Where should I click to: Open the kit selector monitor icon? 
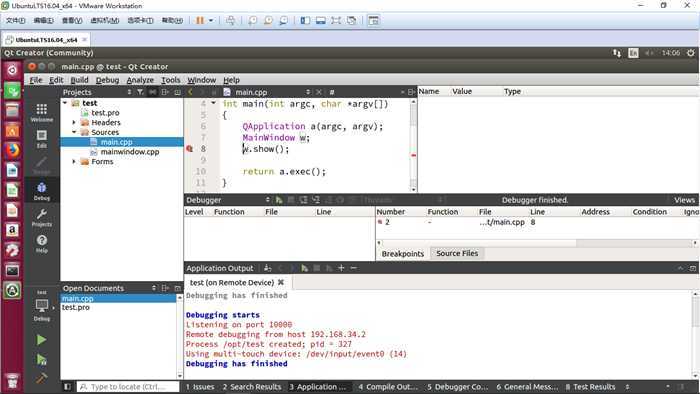coord(42,306)
